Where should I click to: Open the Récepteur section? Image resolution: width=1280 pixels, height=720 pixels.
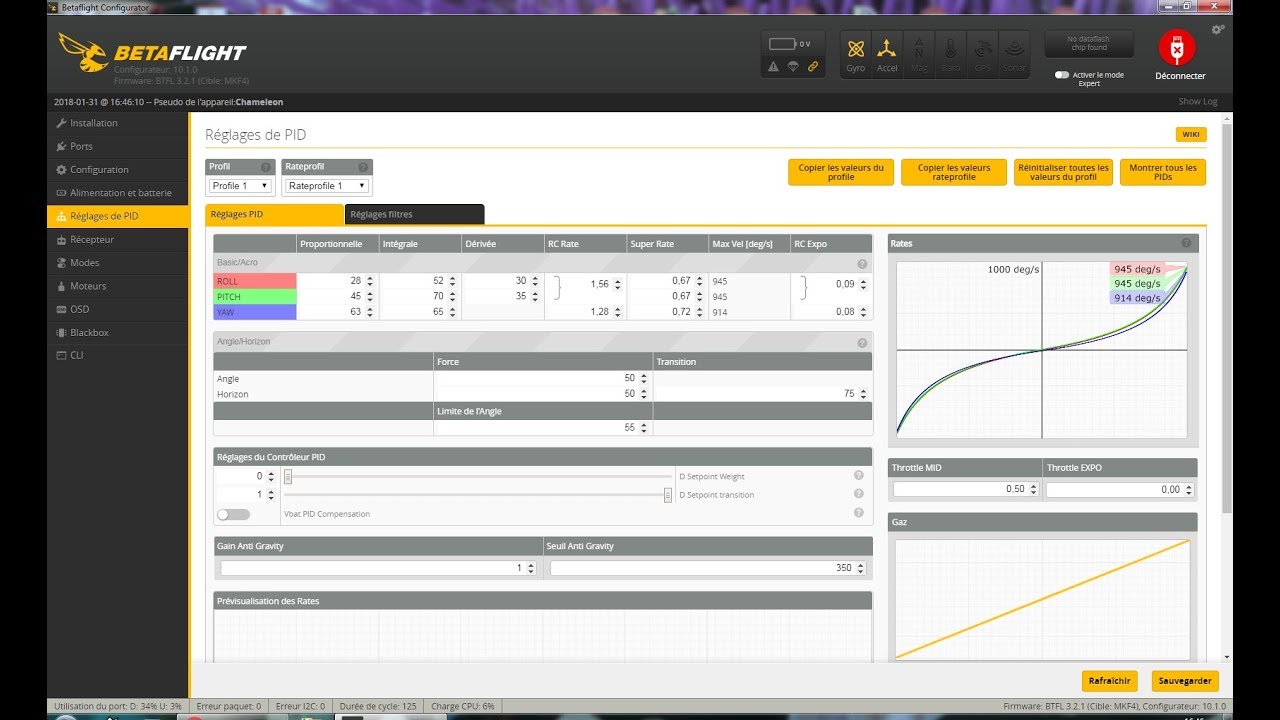coord(117,240)
